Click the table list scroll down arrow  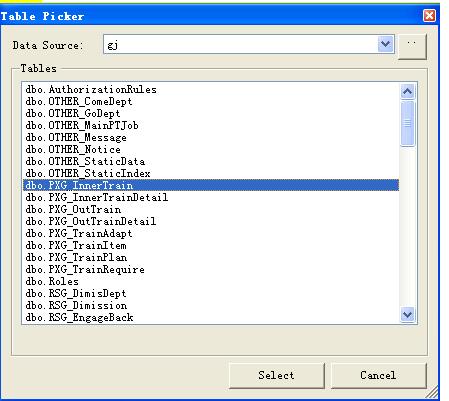tap(408, 314)
